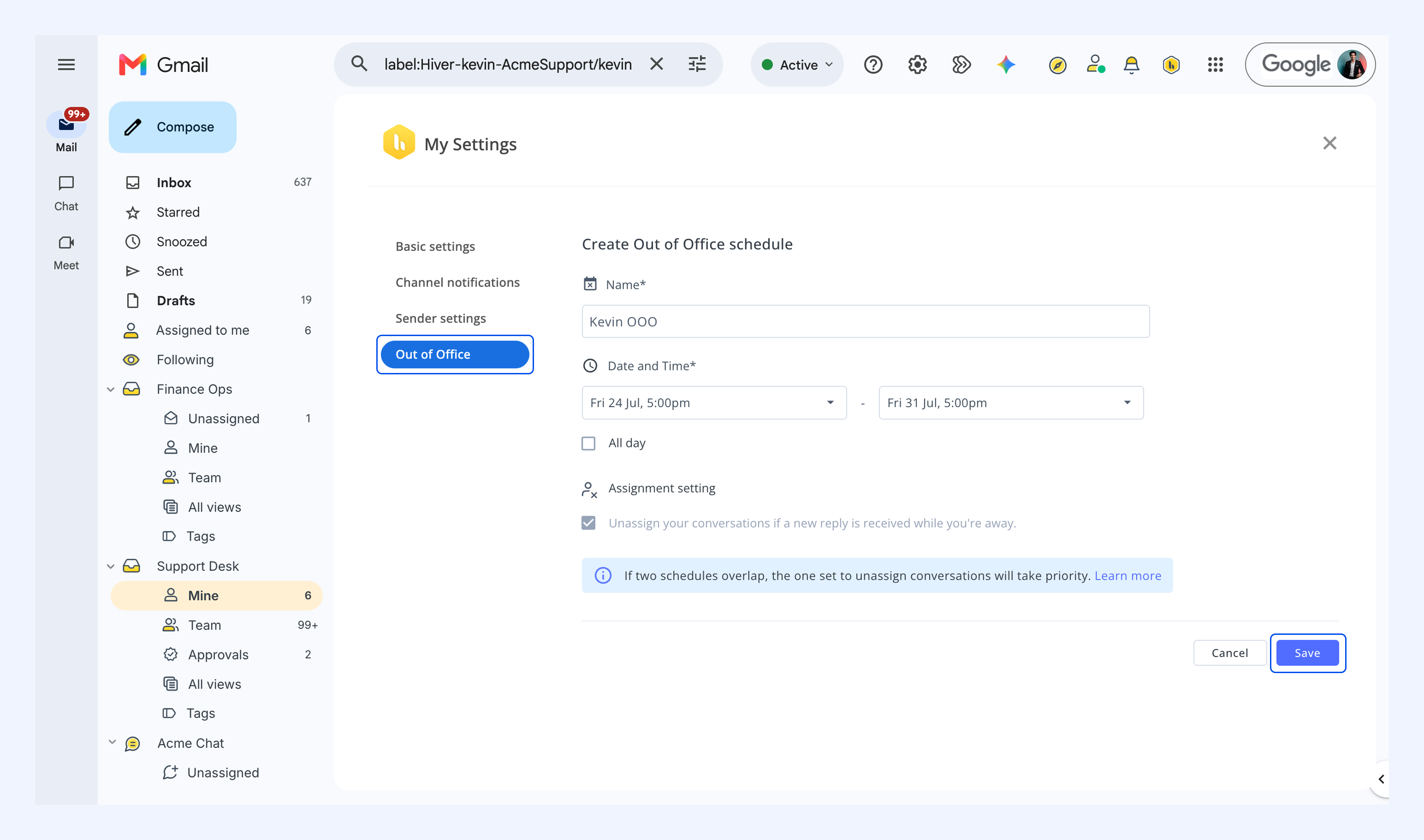This screenshot has width=1424, height=840.
Task: Open Gmail Help question mark icon
Action: click(x=873, y=65)
